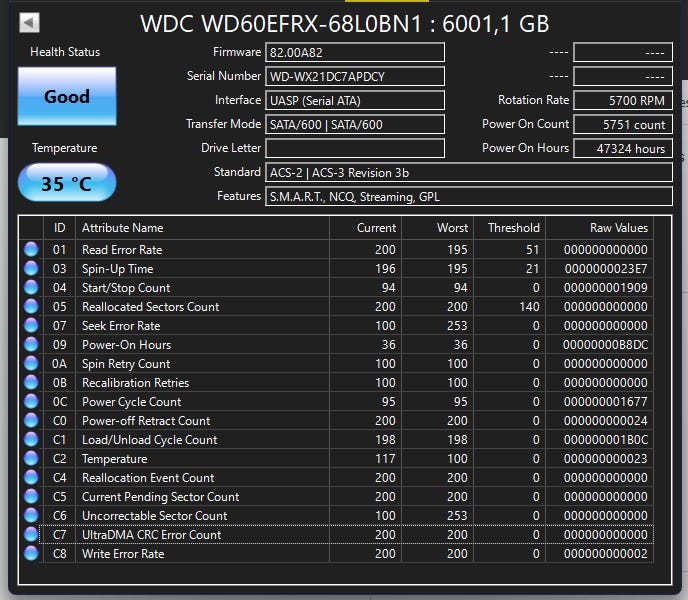Select Power-off Retract Count attribute name
The image size is (688, 600).
pos(146,421)
